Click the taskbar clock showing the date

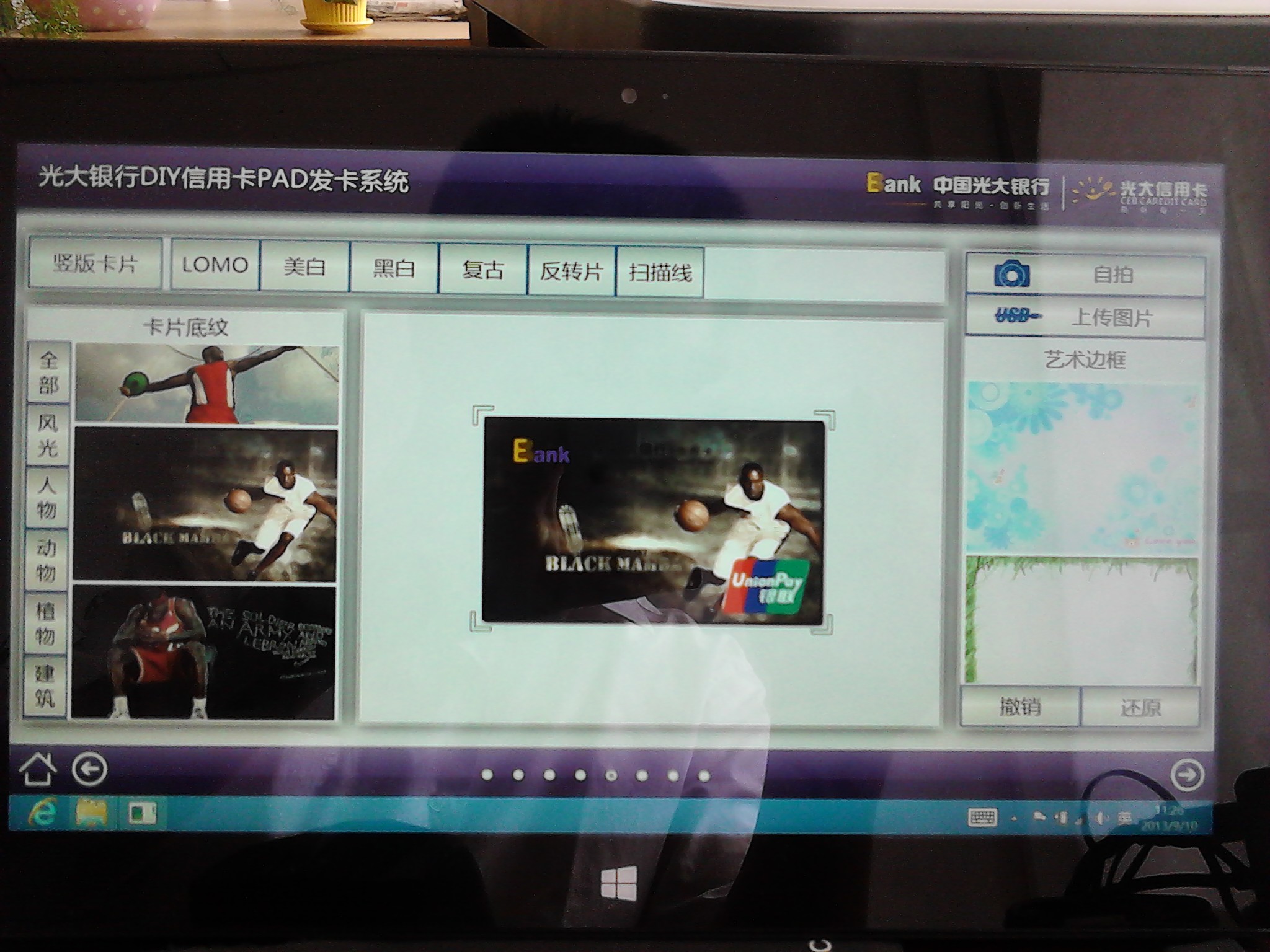click(x=1168, y=818)
